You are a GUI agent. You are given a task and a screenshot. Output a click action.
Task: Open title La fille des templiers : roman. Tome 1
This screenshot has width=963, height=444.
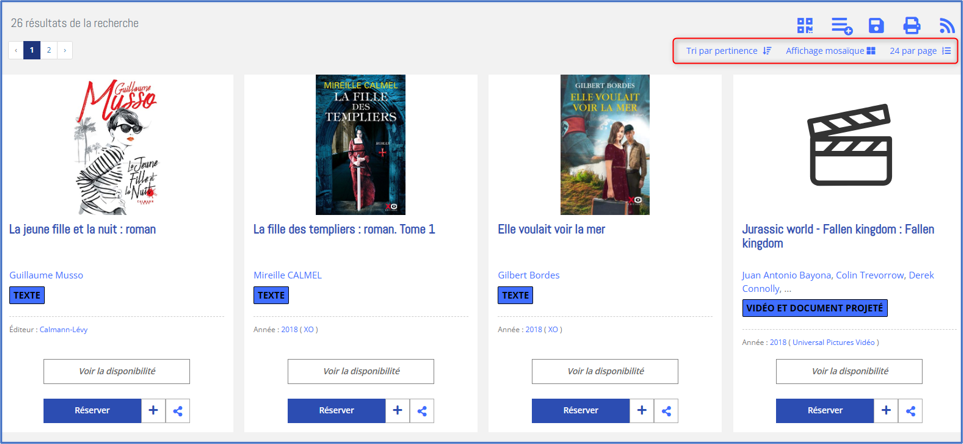pos(344,230)
